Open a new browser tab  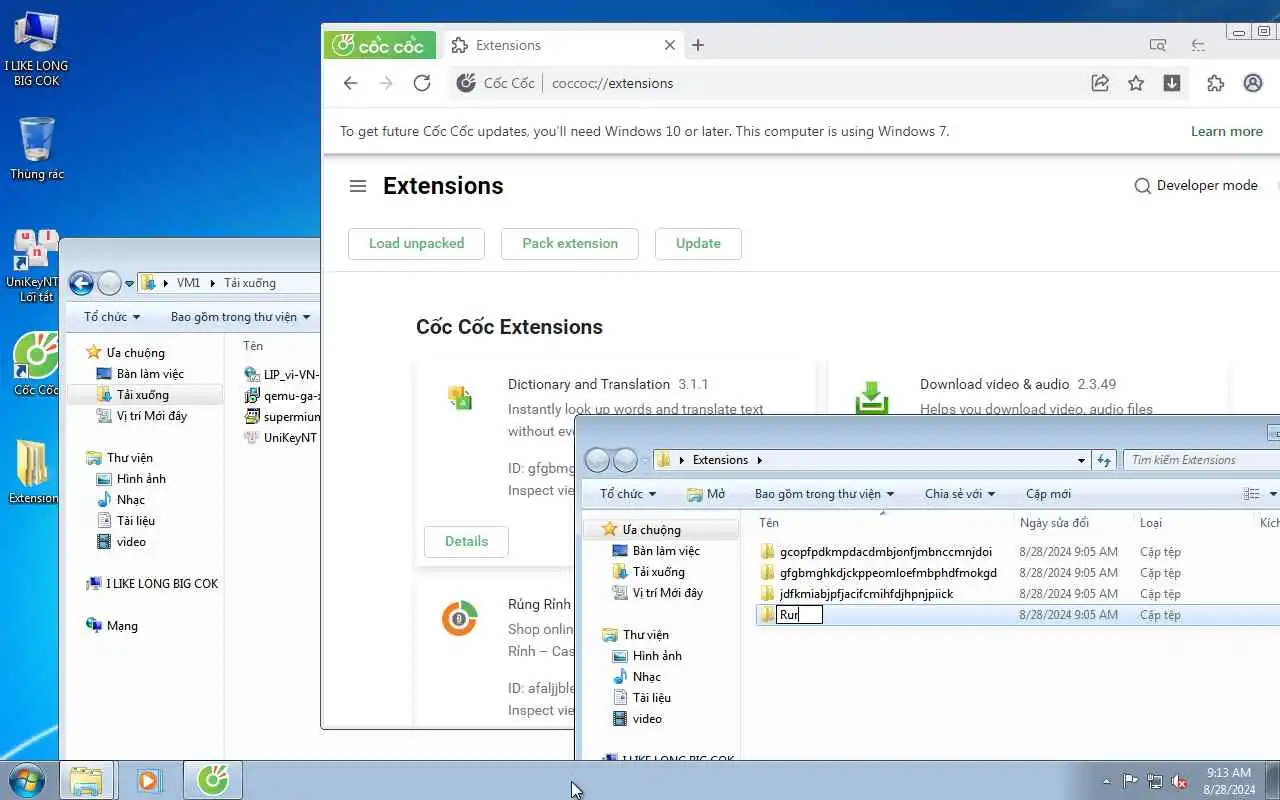(698, 45)
